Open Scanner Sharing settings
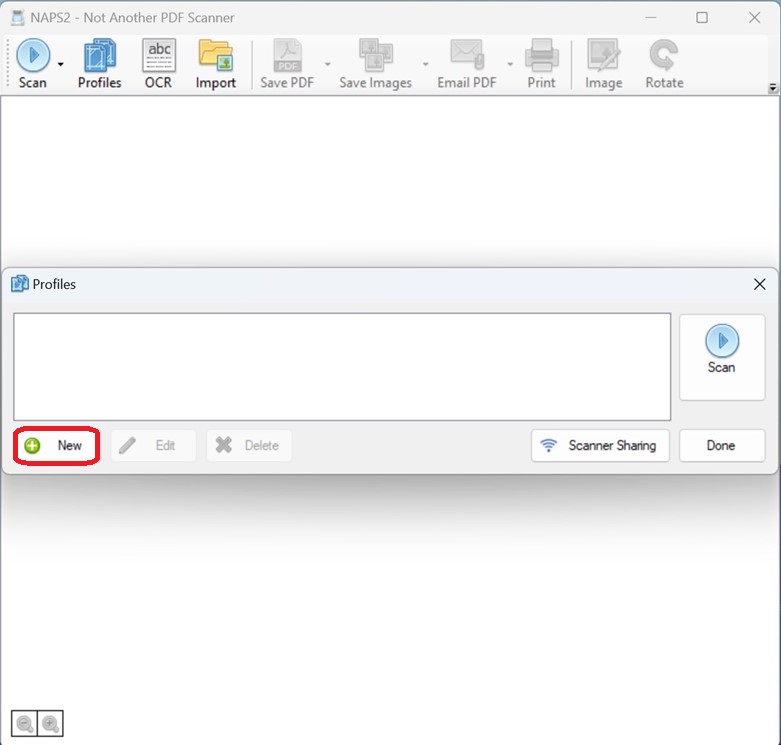Viewport: 781px width, 745px height. coord(600,446)
